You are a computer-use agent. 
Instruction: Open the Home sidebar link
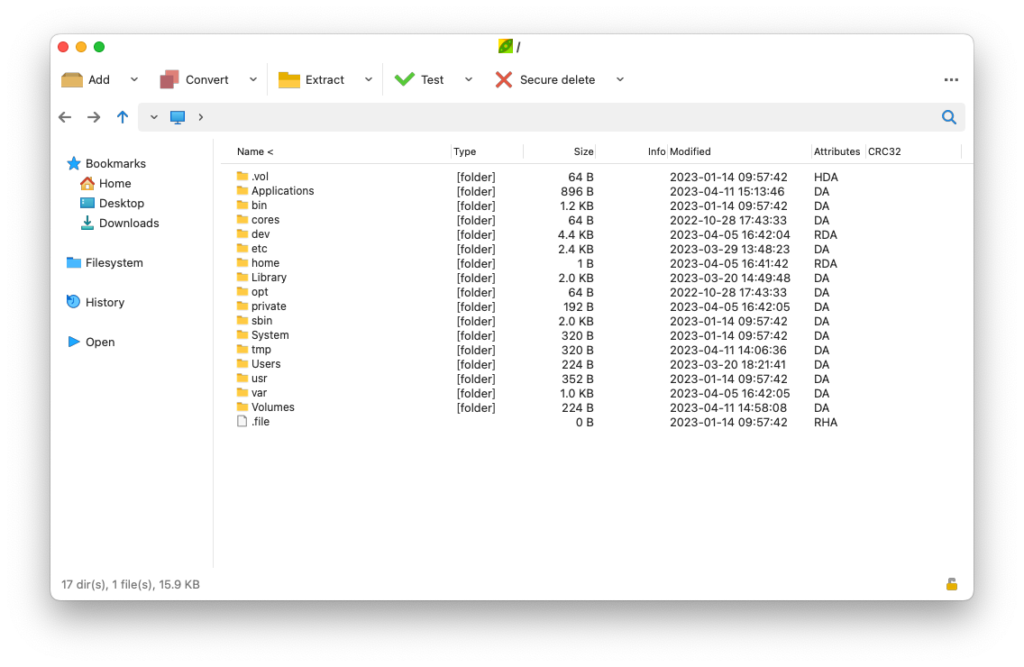coord(113,183)
